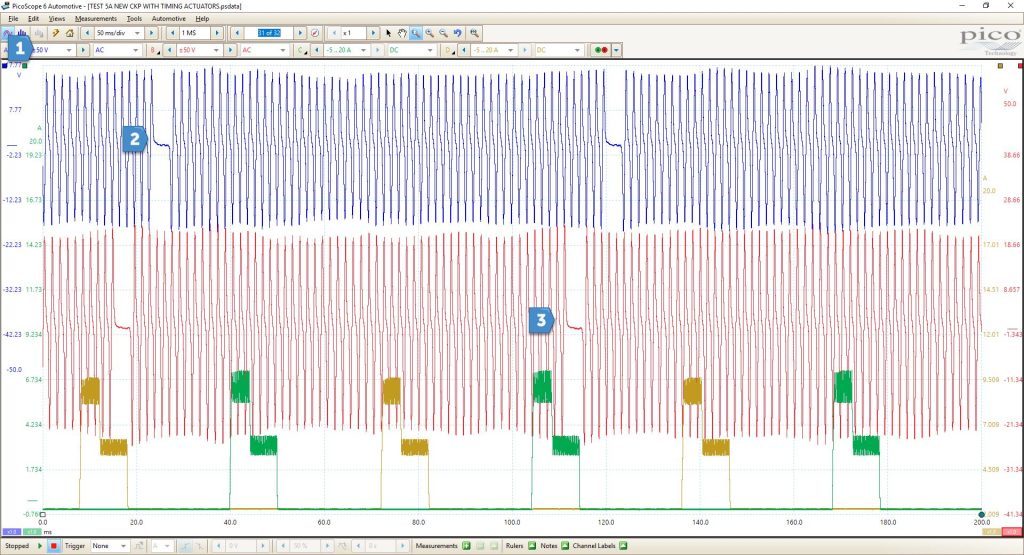Click the home icon in toolbar
The image size is (1024, 555).
click(69, 33)
